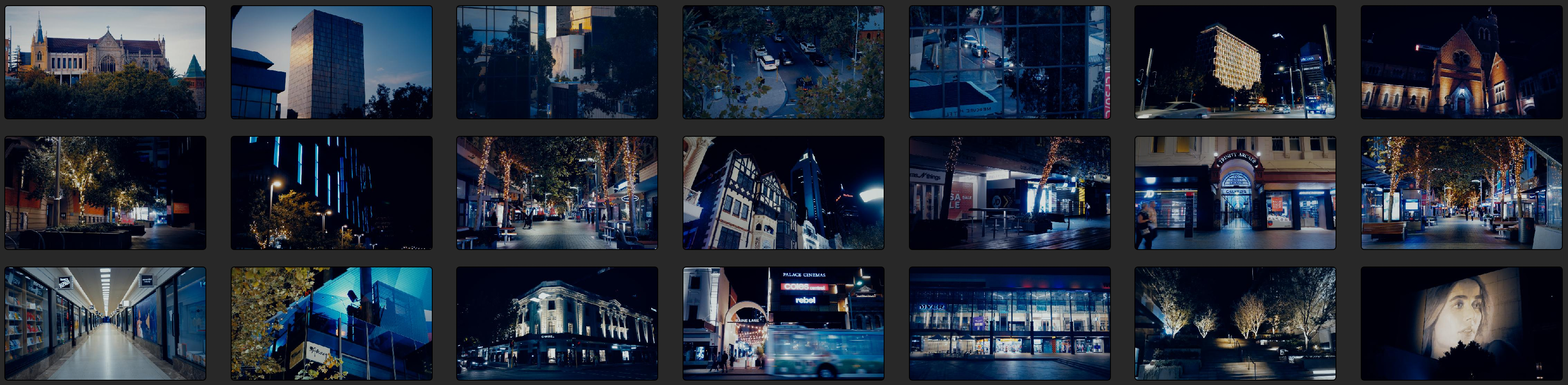
Task: Select the bright arcade corridor thumbnail
Action: coord(105,324)
